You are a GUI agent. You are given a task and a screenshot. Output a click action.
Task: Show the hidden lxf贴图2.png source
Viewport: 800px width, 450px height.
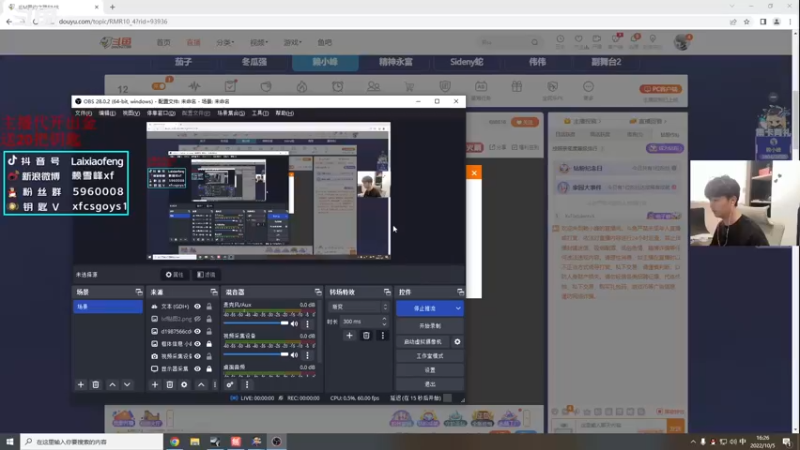point(197,319)
